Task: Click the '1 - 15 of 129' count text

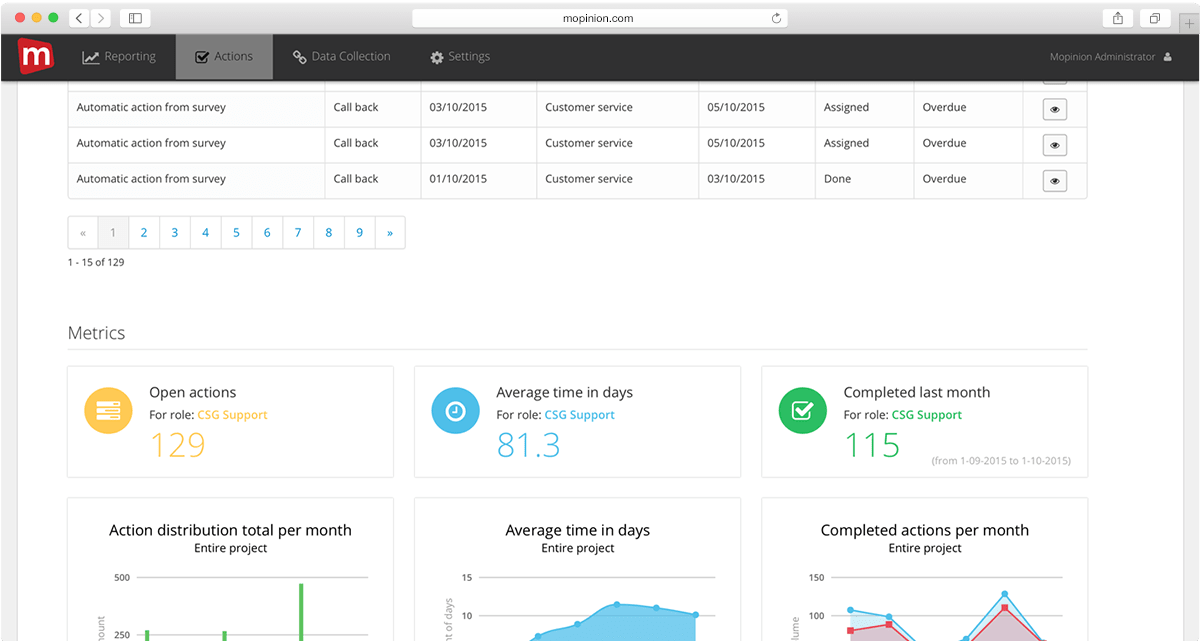Action: point(96,262)
